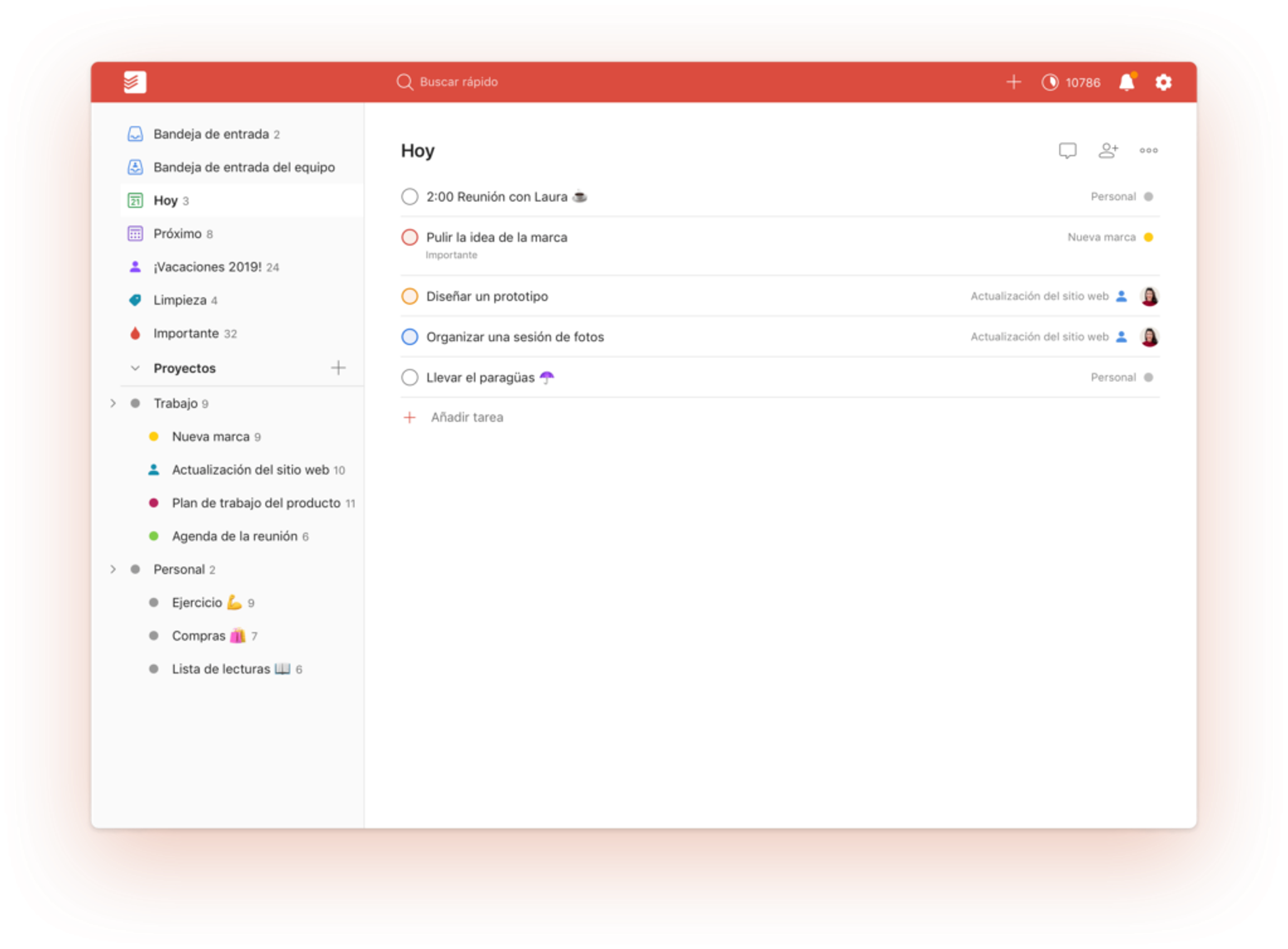Open the notifications bell
Screen dimensions: 1288x949
tap(1127, 82)
